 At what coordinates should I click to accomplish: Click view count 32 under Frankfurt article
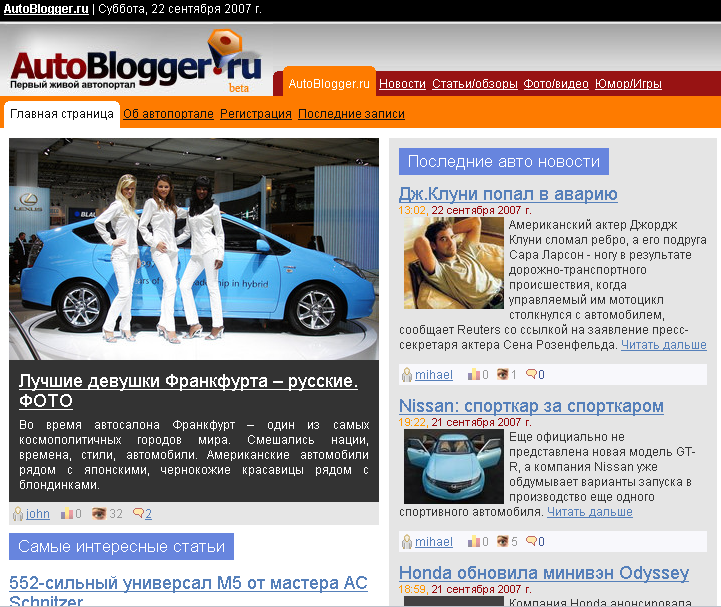[116, 514]
